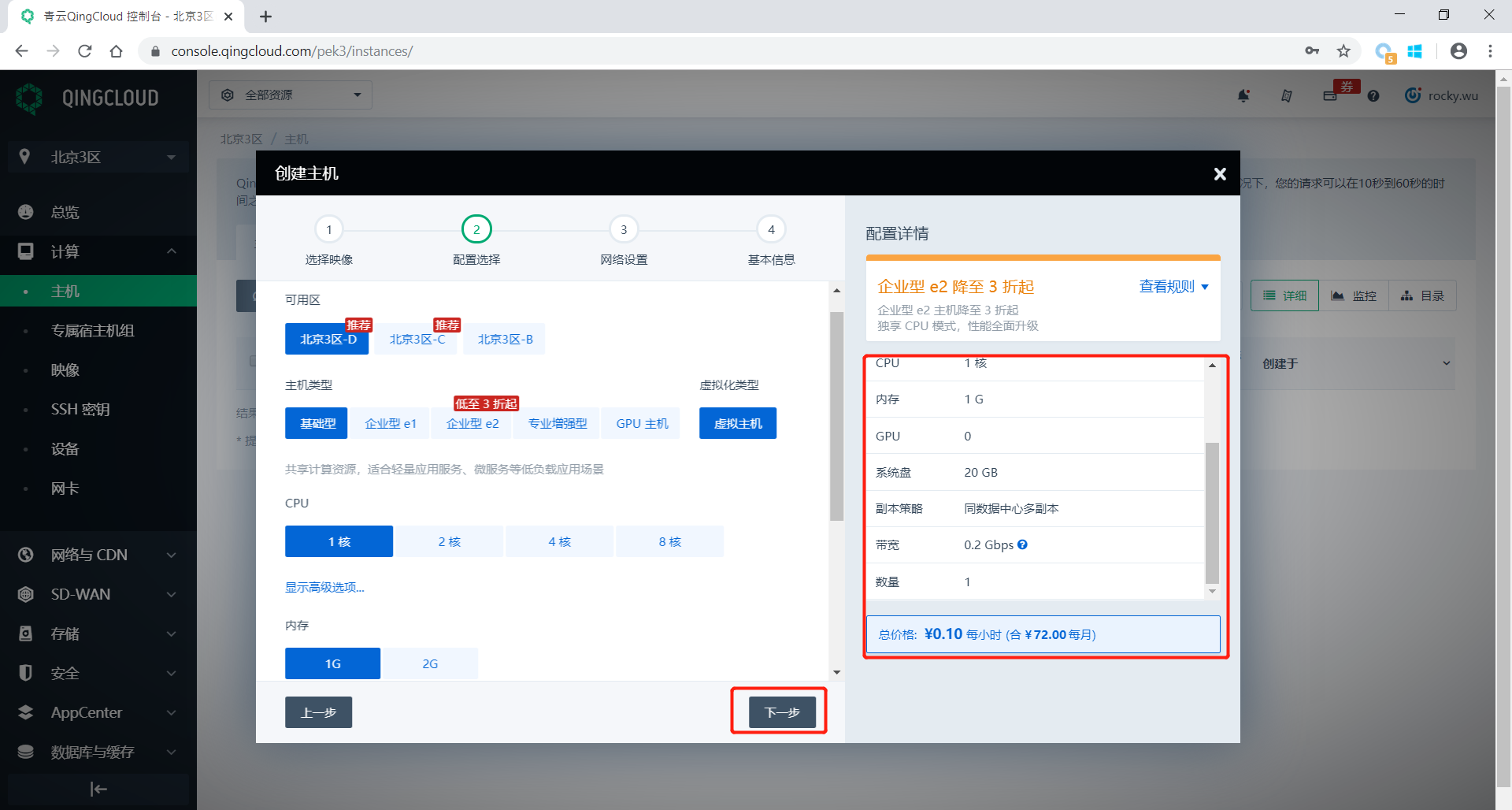Open 映像 in sidebar
This screenshot has height=810, width=1512.
(98, 370)
